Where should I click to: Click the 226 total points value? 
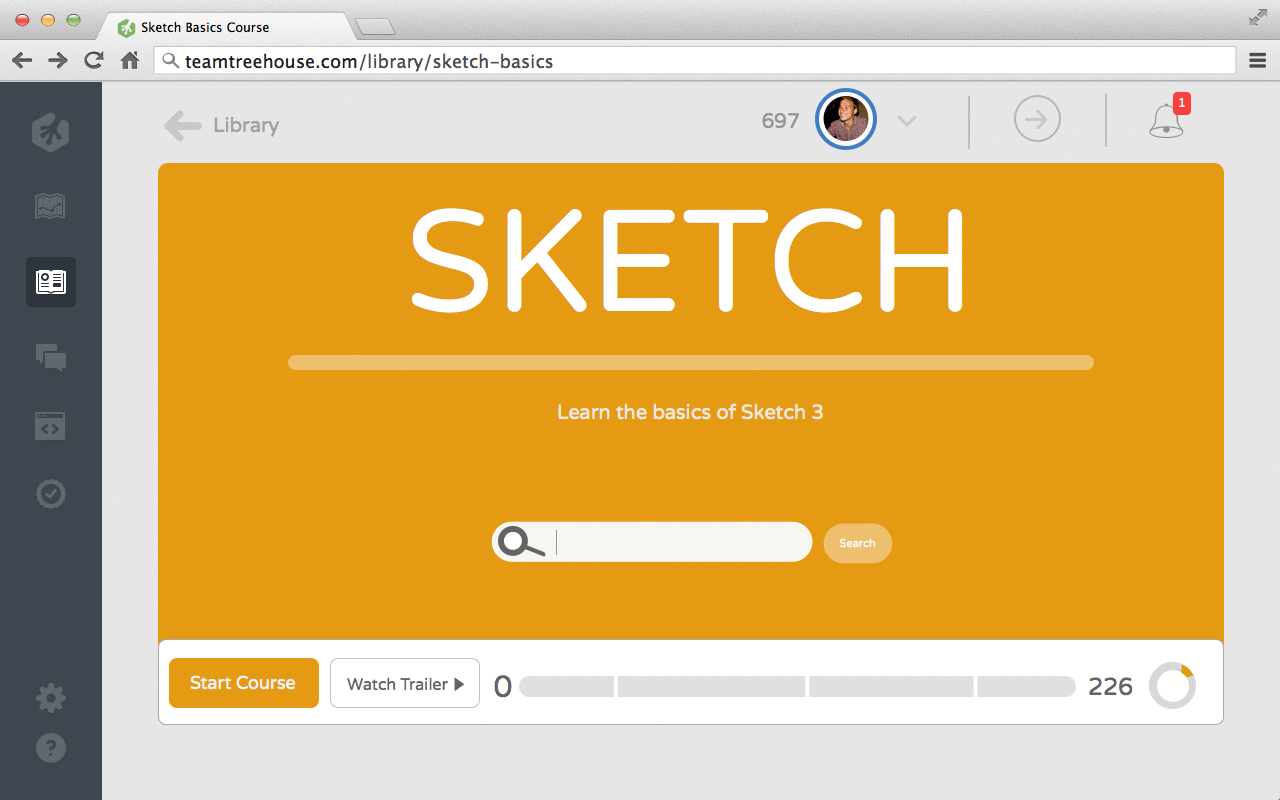1110,686
